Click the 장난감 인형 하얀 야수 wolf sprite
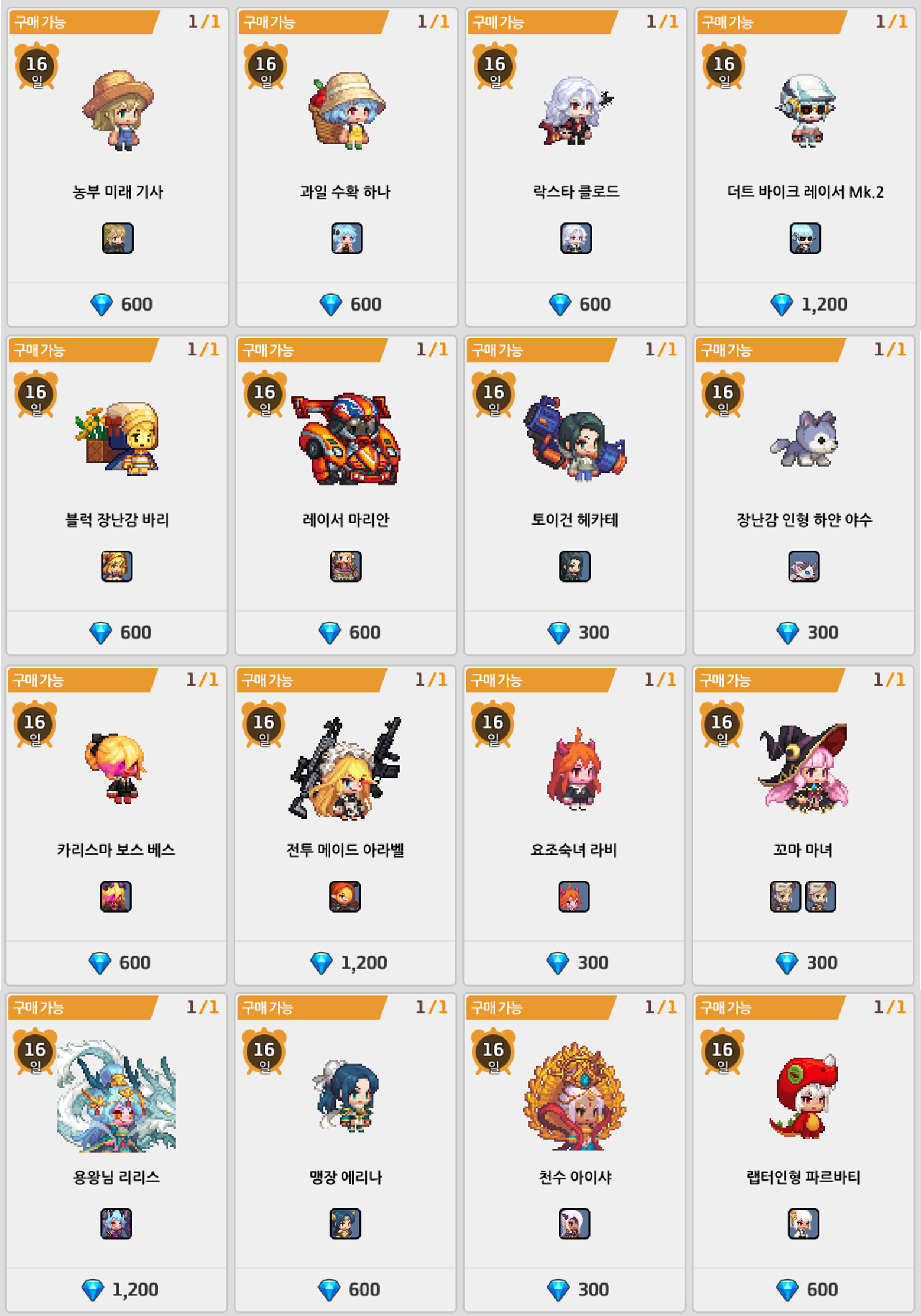The width and height of the screenshot is (921, 1316). coord(805,438)
